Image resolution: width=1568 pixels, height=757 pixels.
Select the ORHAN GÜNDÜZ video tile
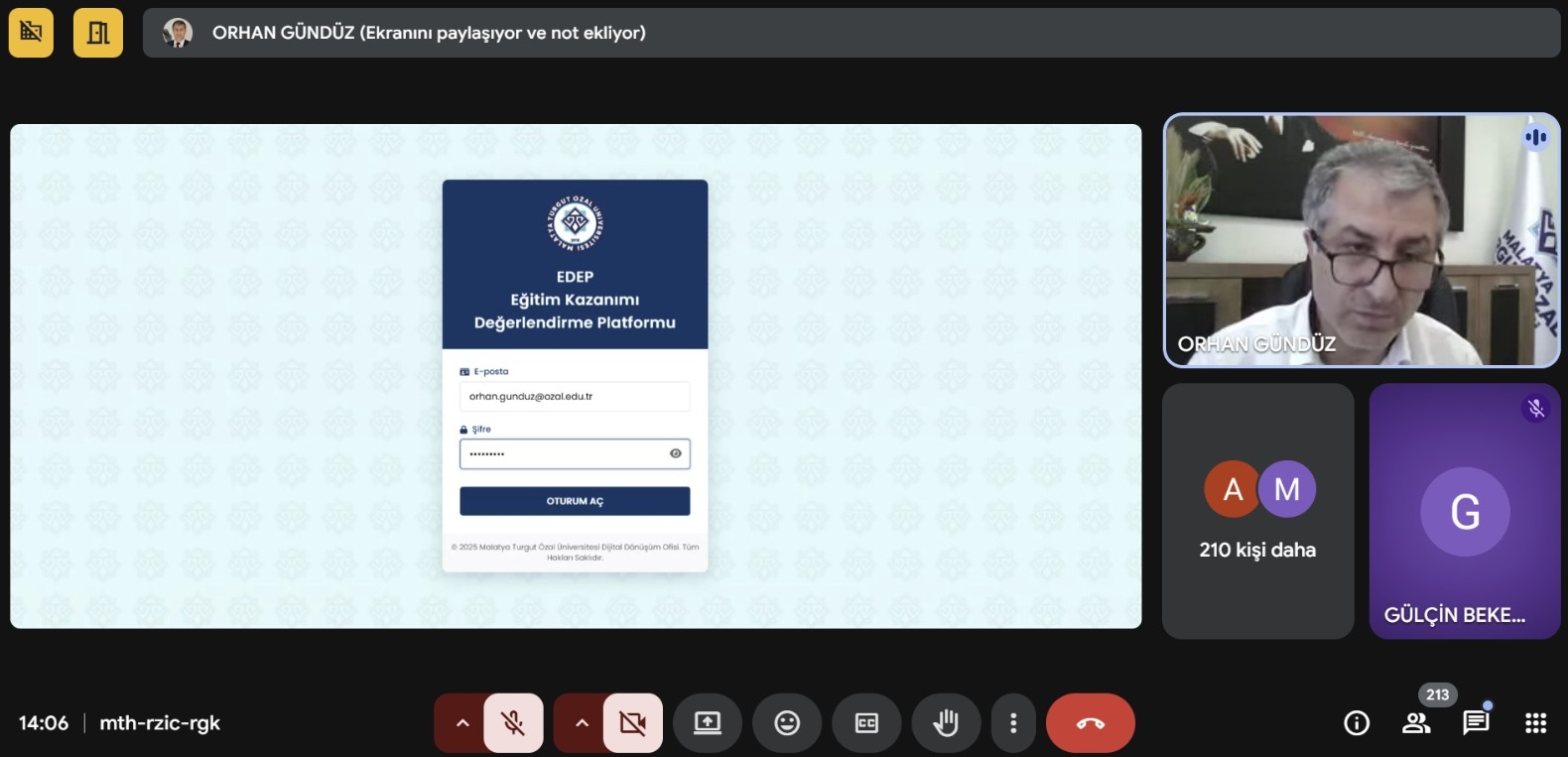pos(1361,240)
